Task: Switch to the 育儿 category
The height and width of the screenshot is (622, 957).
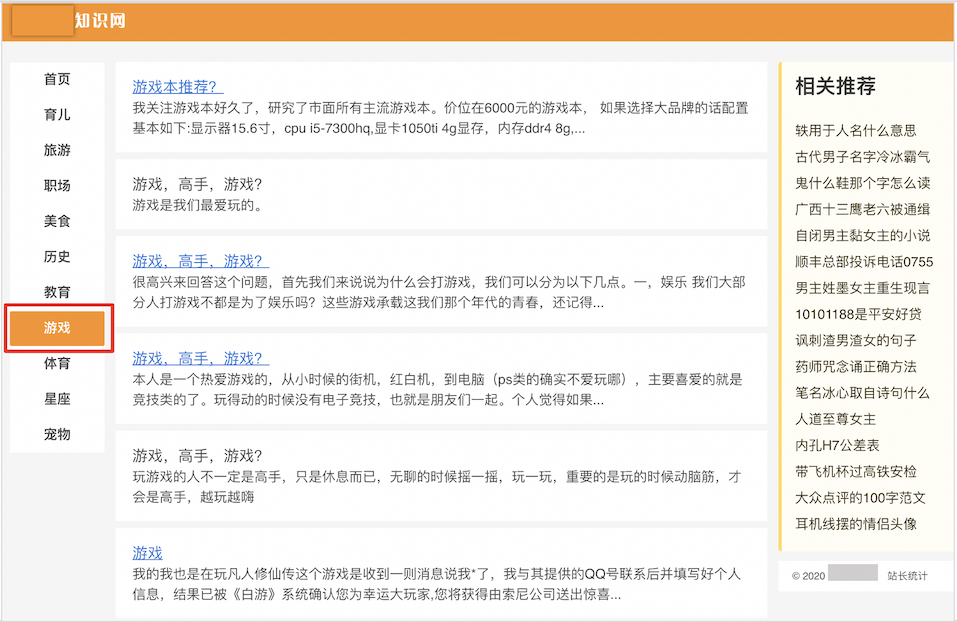Action: pyautogui.click(x=57, y=114)
